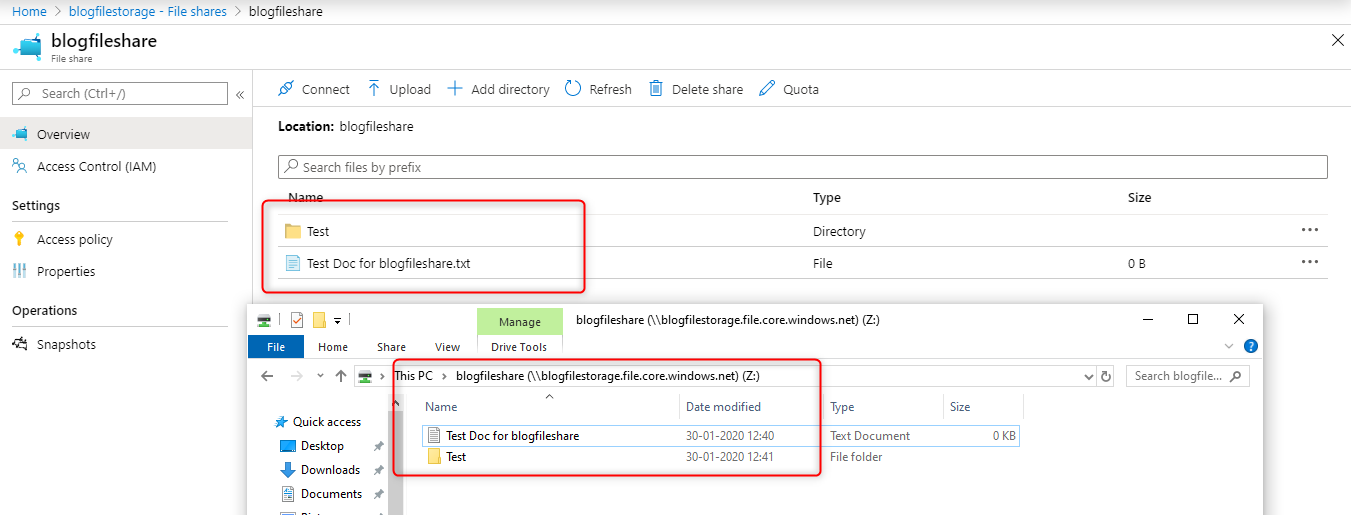1351x515 pixels.
Task: Click the Search files by prefix field
Action: pyautogui.click(x=802, y=167)
